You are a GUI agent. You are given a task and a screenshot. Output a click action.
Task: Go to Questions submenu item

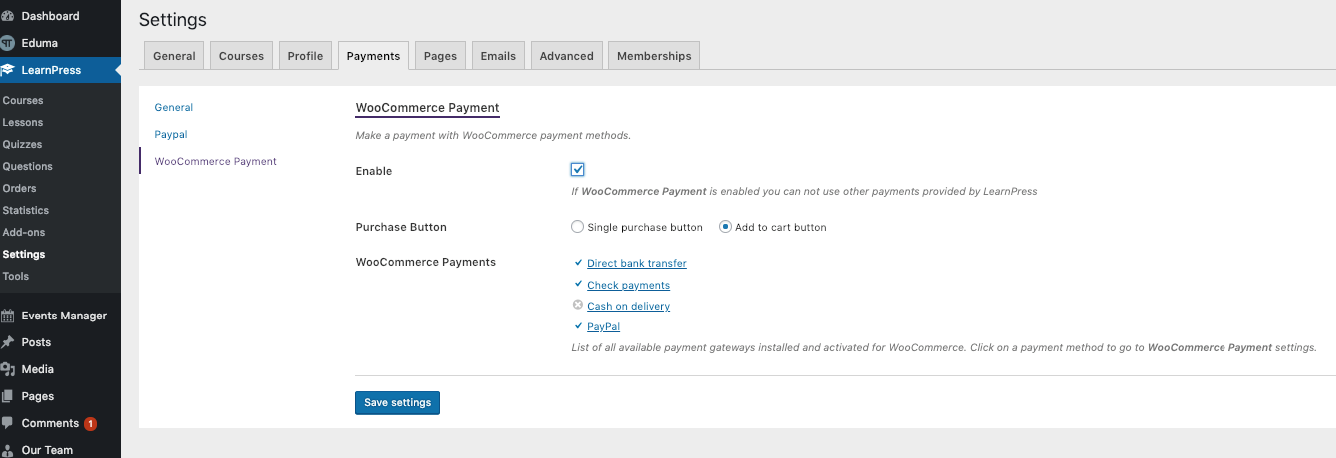pos(28,166)
